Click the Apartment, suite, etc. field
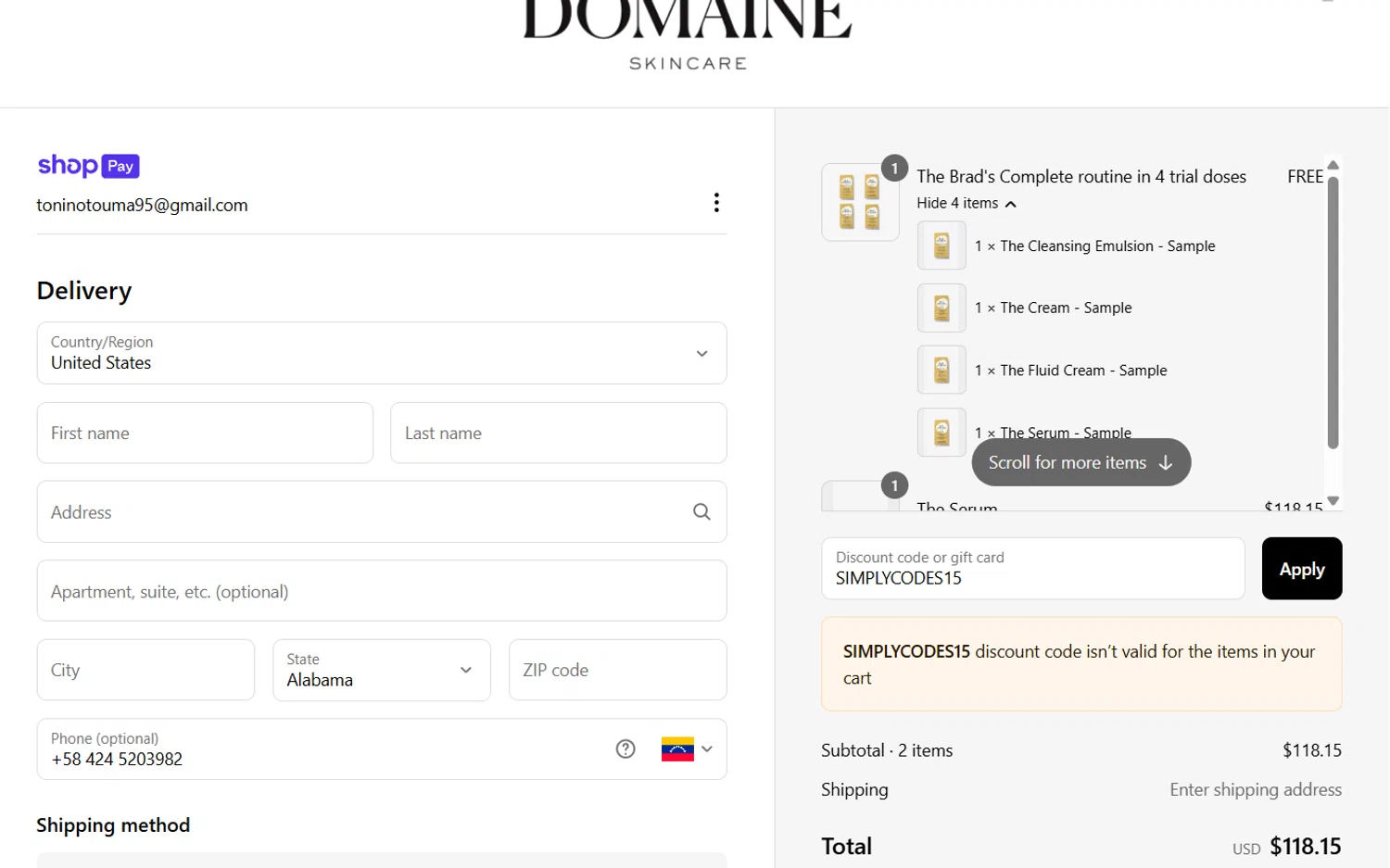1390x868 pixels. point(382,590)
